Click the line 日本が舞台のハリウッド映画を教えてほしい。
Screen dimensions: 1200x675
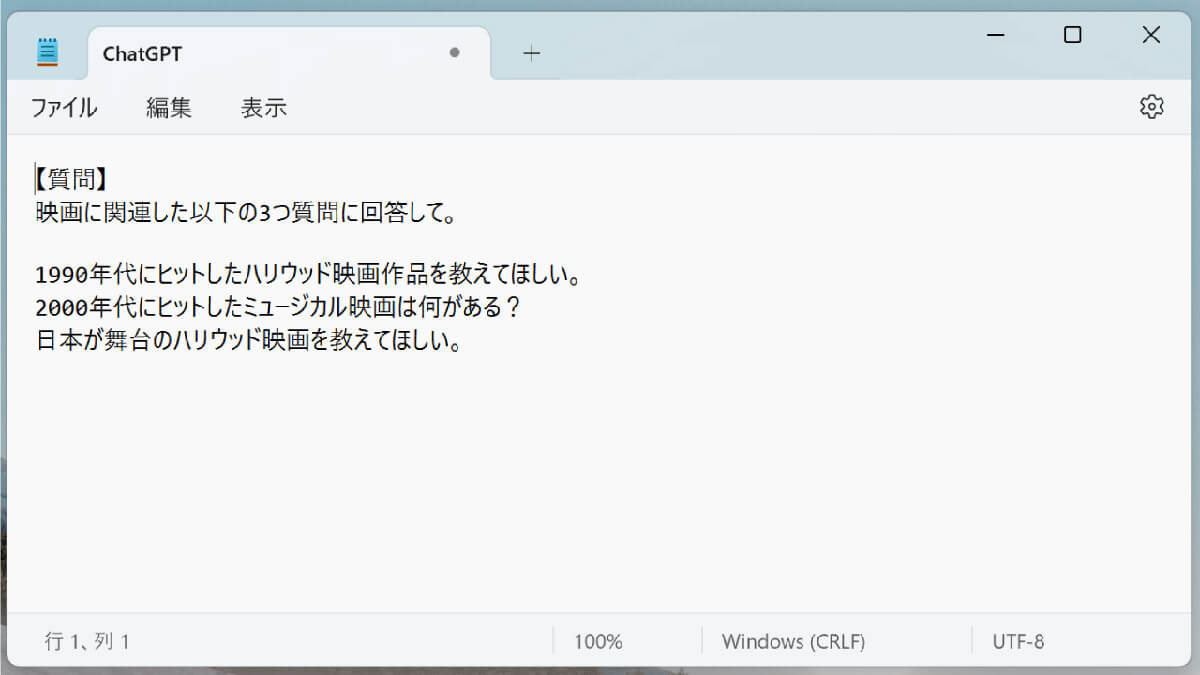coord(249,340)
